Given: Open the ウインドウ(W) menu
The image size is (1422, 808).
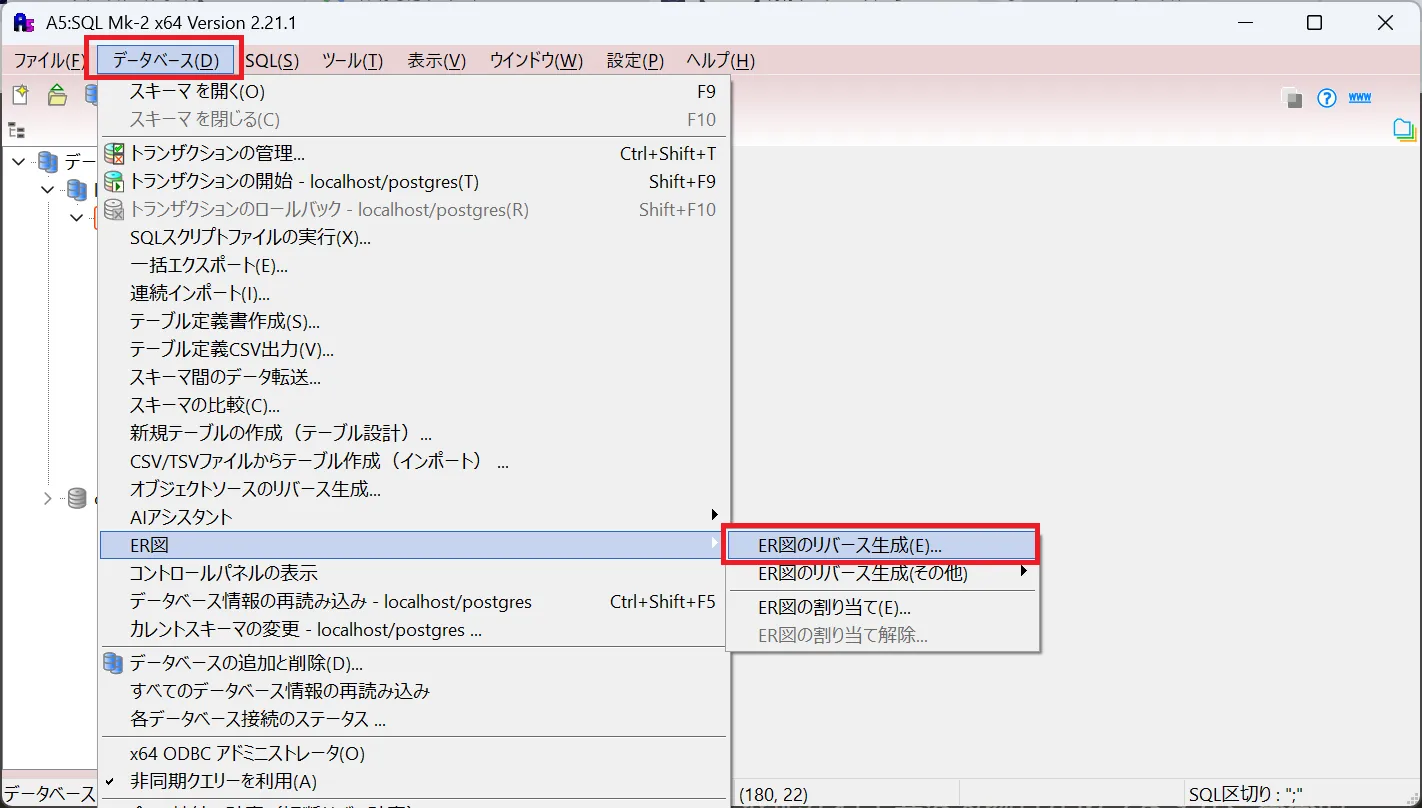Looking at the screenshot, I should [537, 61].
